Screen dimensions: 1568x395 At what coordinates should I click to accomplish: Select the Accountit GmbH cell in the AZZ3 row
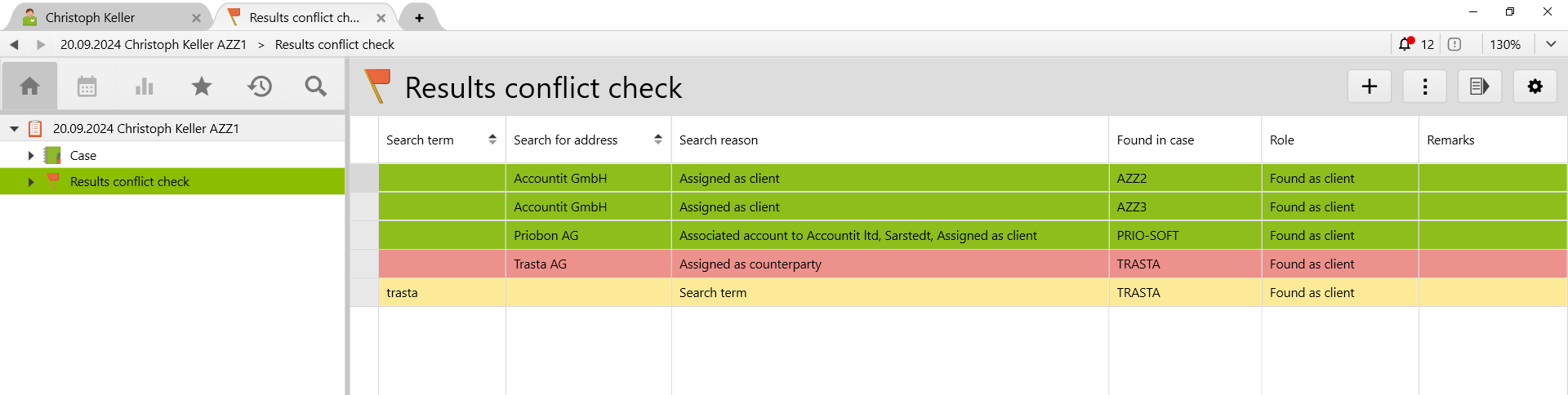pyautogui.click(x=588, y=206)
